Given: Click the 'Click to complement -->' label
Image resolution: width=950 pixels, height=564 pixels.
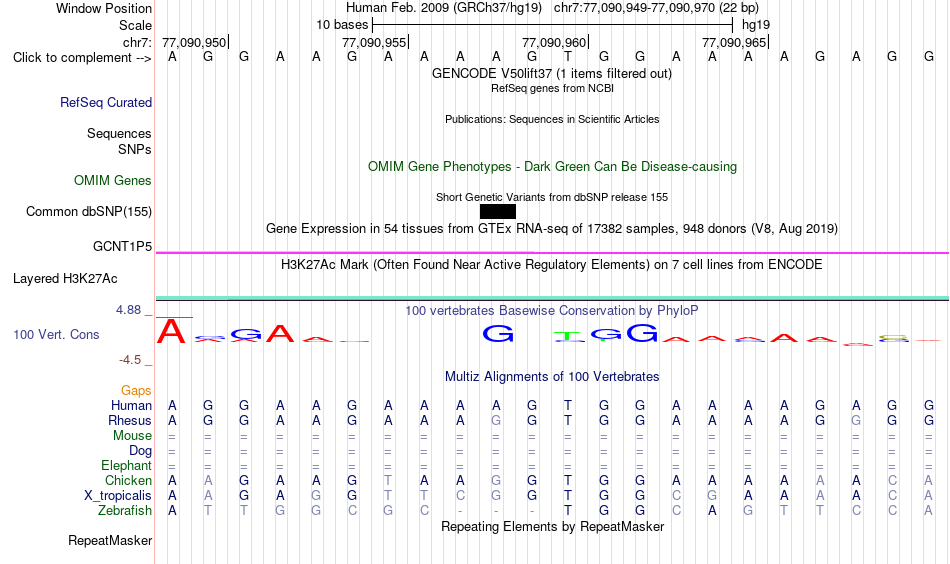Looking at the screenshot, I should (82, 58).
